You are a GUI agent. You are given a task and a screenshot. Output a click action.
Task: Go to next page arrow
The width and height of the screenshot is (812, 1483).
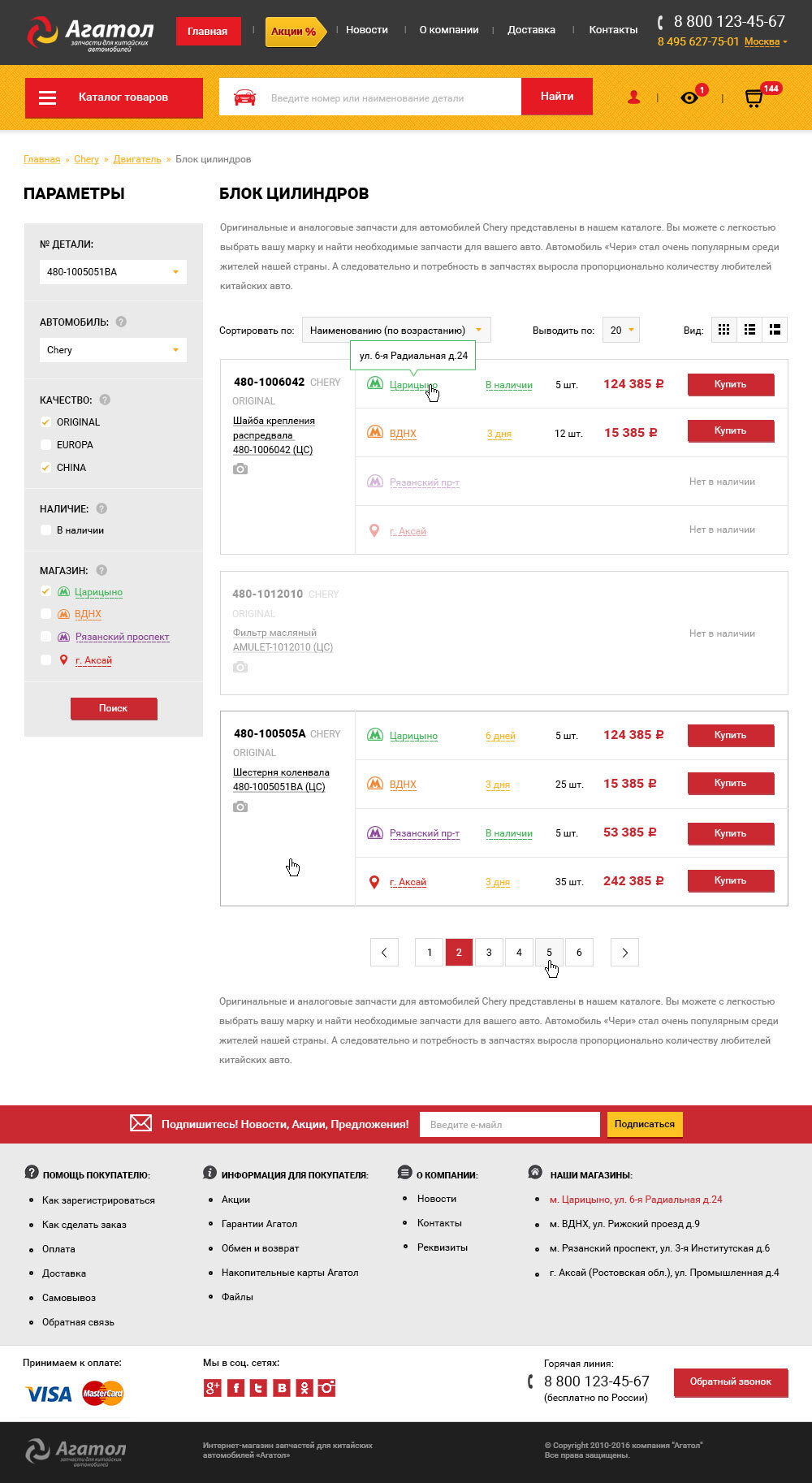pos(624,953)
